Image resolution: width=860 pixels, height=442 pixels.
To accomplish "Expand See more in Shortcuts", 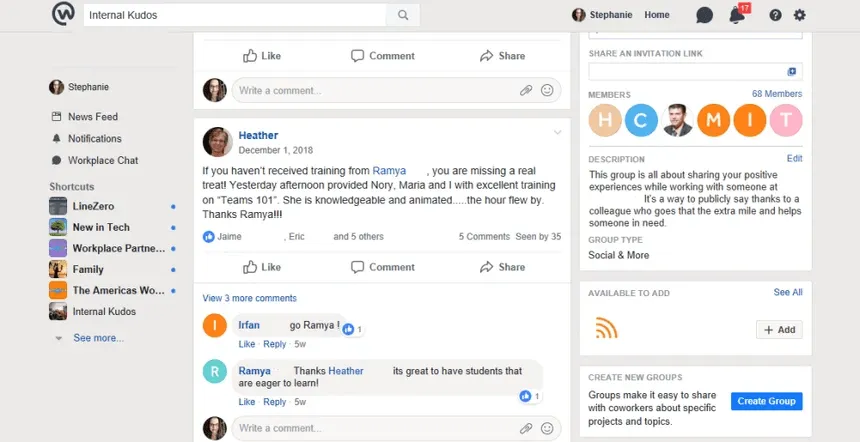I will tap(99, 338).
